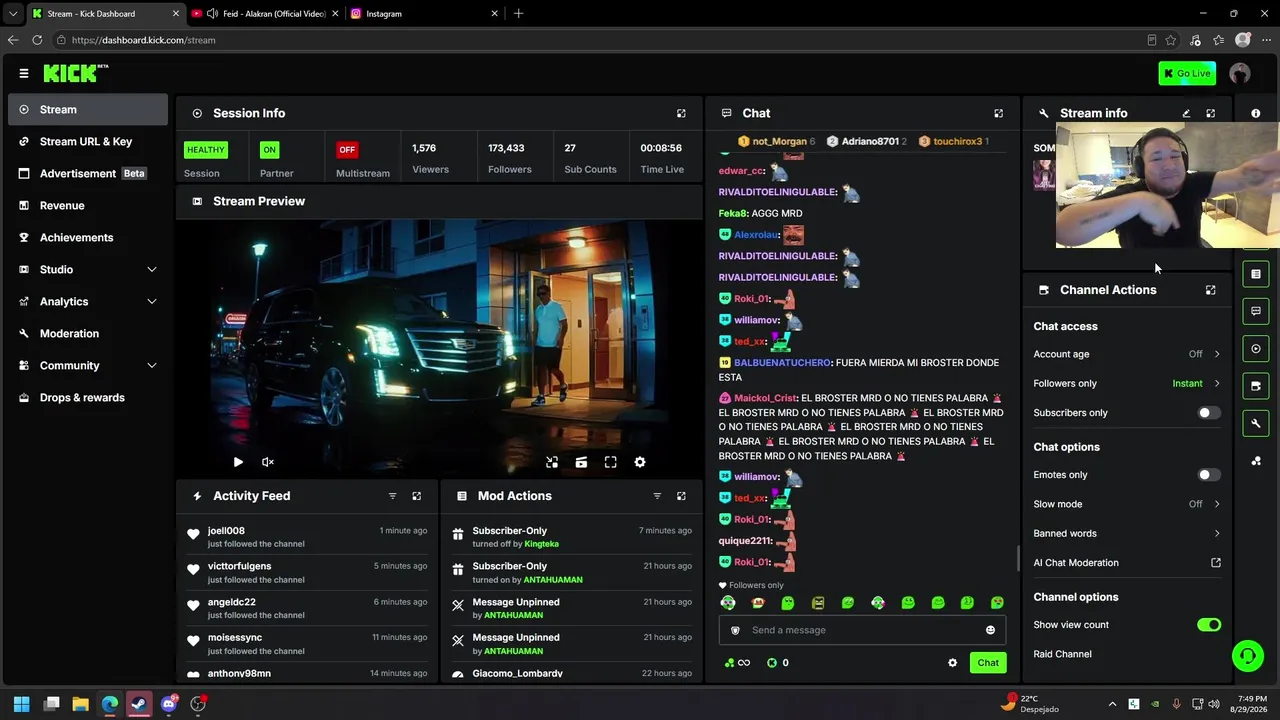Click the Kick logo
This screenshot has height=720, width=1280.
tap(76, 73)
